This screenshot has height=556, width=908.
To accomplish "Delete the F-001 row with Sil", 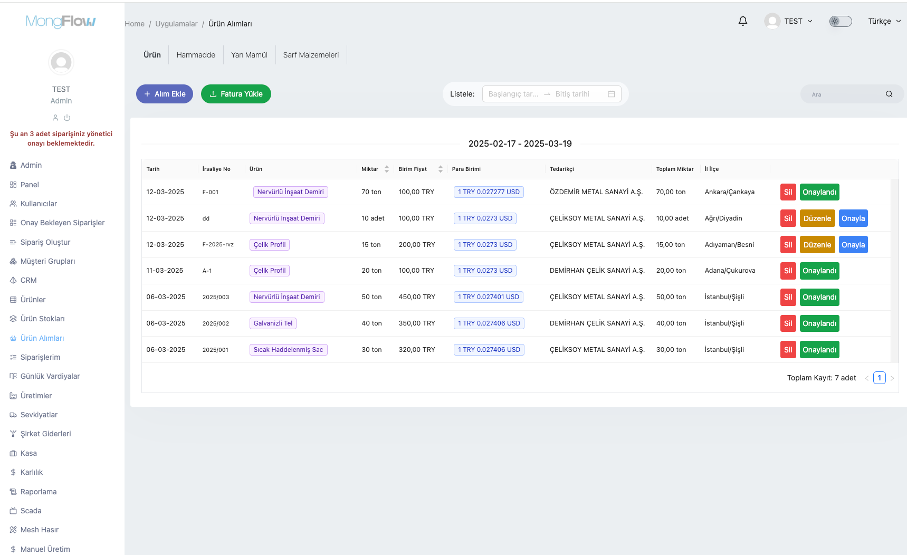I will [x=788, y=192].
